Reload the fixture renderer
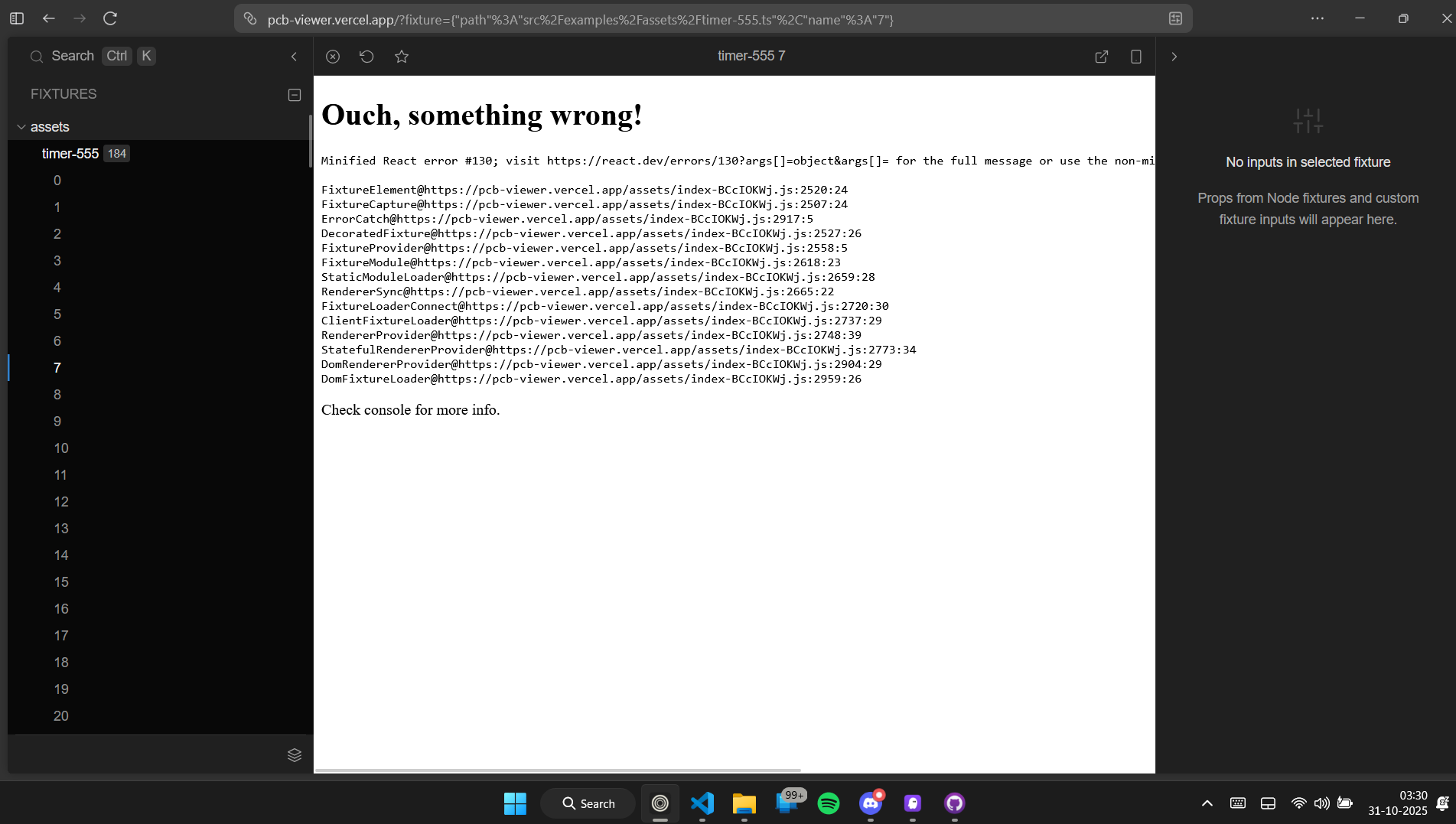 [x=366, y=57]
